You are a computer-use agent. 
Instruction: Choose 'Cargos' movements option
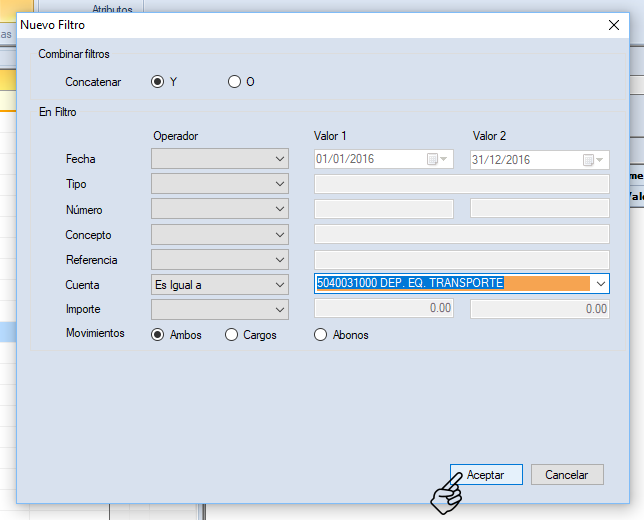232,335
